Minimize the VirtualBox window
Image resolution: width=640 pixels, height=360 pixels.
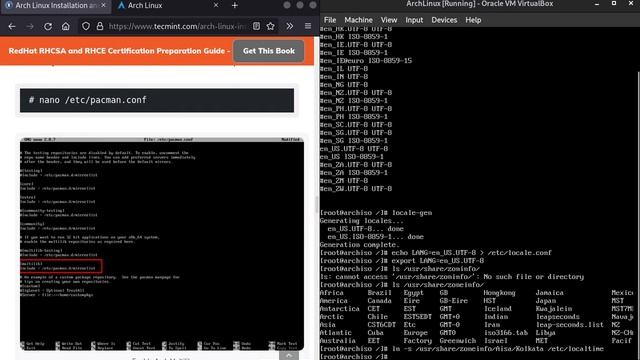pos(597,4)
